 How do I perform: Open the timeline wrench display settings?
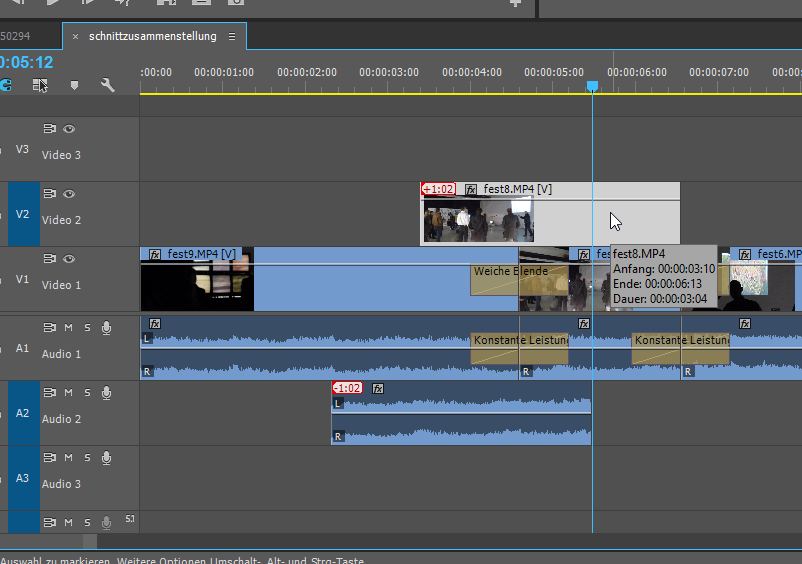point(107,85)
